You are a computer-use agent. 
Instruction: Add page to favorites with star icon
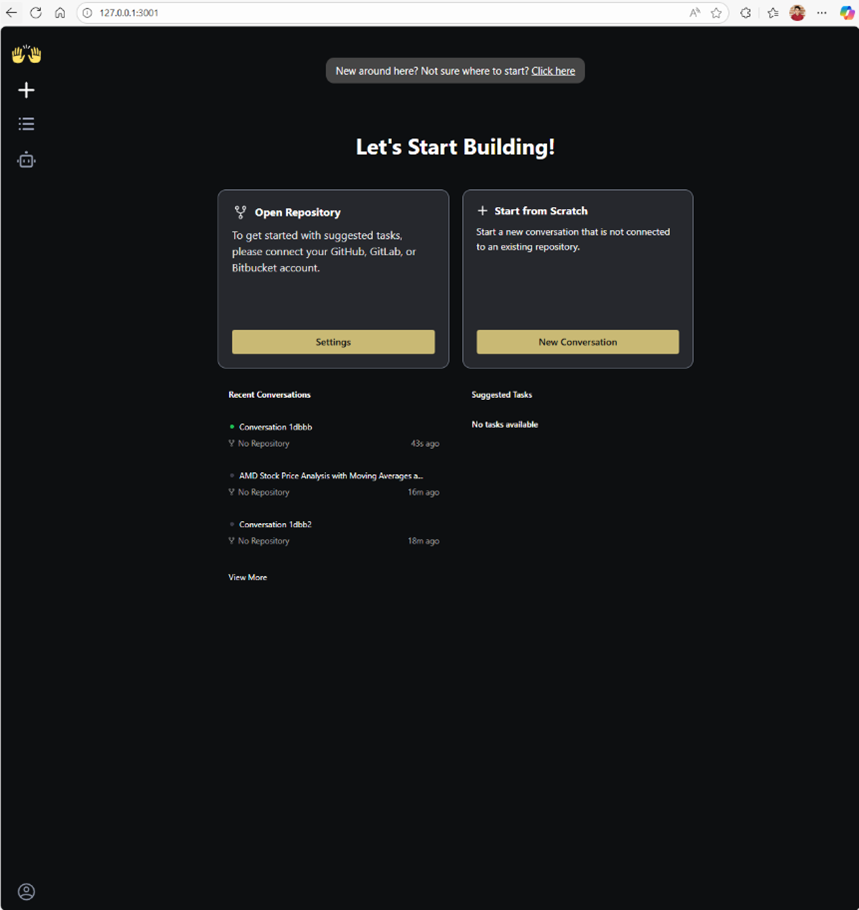[x=716, y=13]
